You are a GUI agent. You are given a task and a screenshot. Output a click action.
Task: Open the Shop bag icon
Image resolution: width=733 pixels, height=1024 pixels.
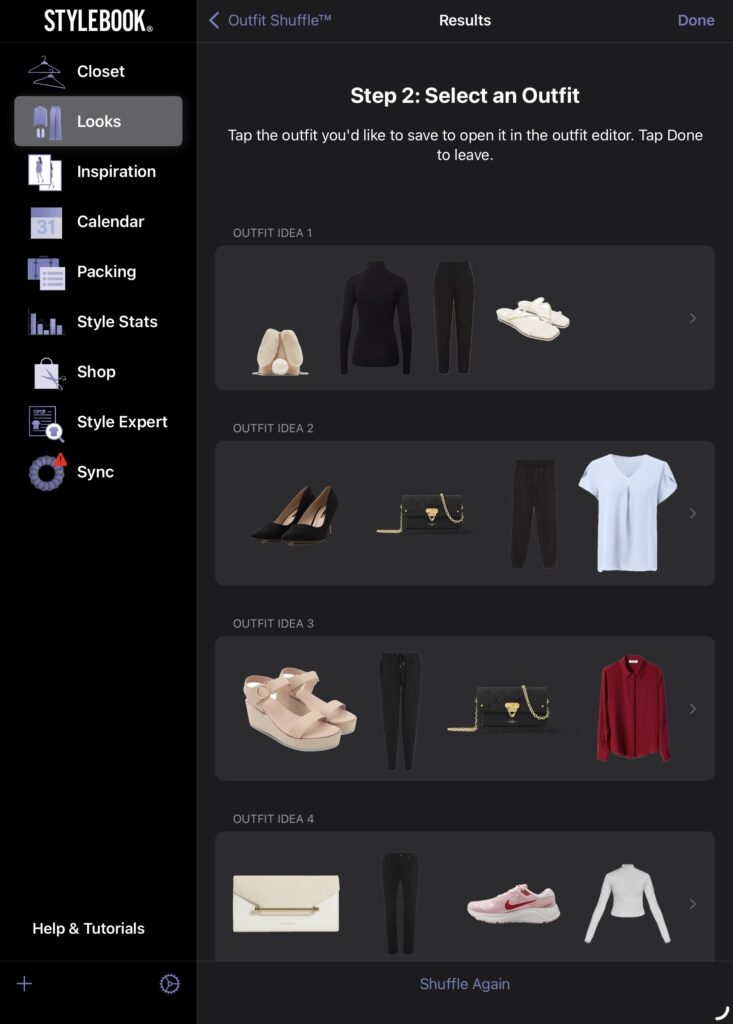[46, 372]
